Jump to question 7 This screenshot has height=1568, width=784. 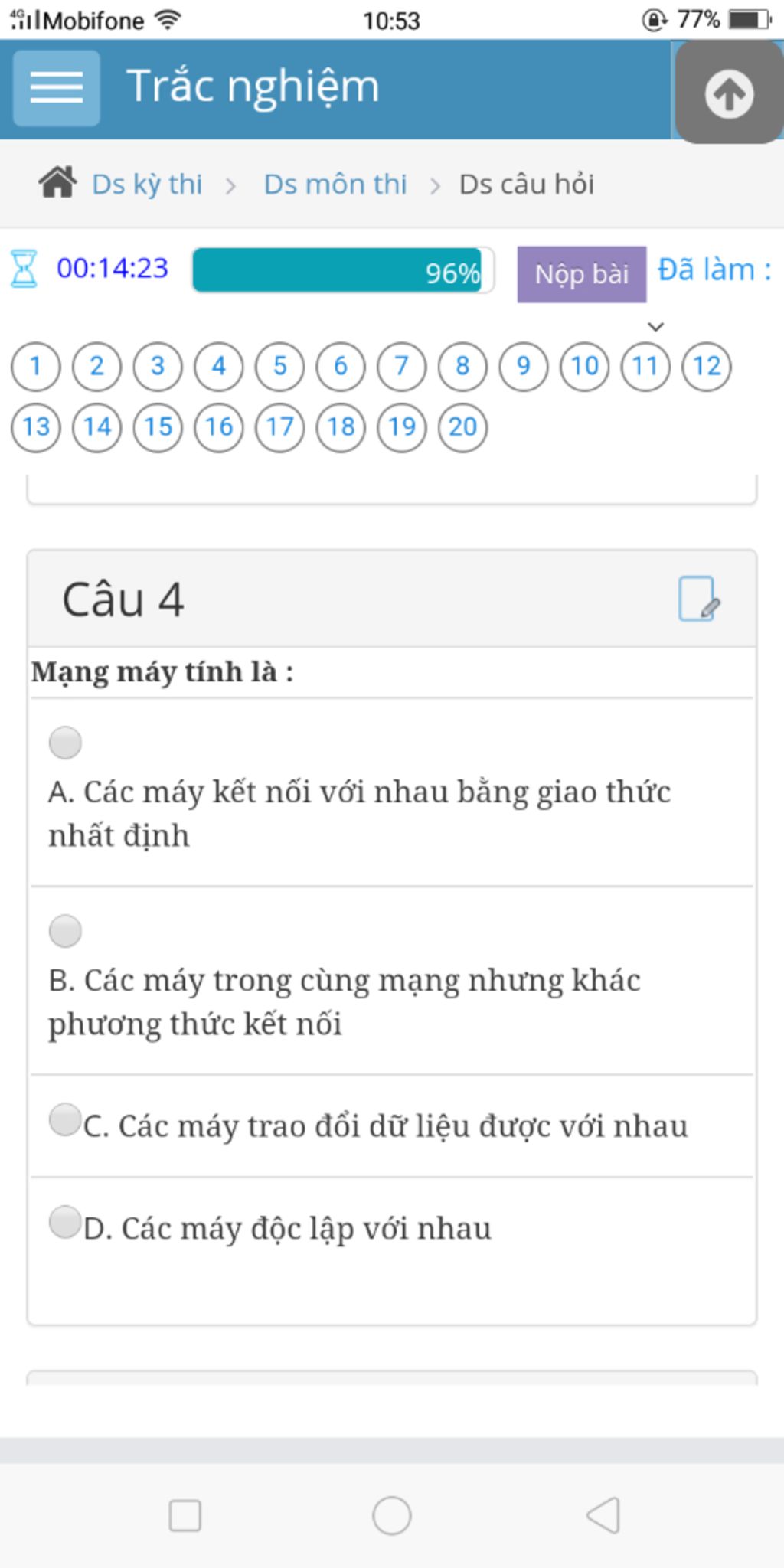pos(402,366)
